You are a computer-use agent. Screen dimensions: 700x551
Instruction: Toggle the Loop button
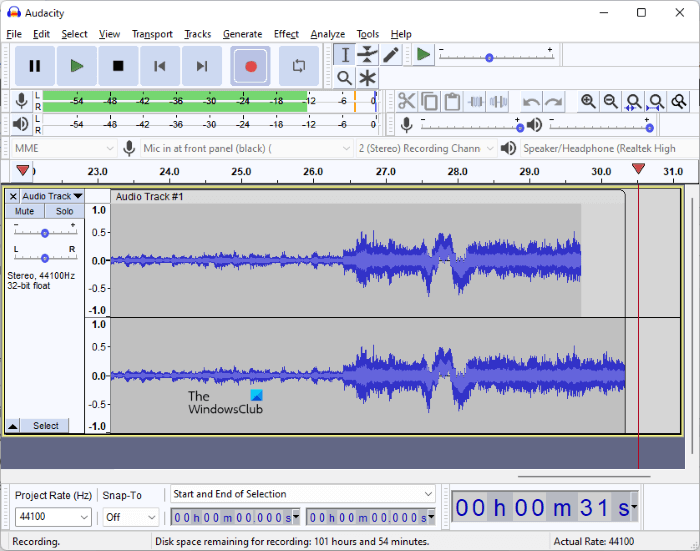pyautogui.click(x=298, y=66)
